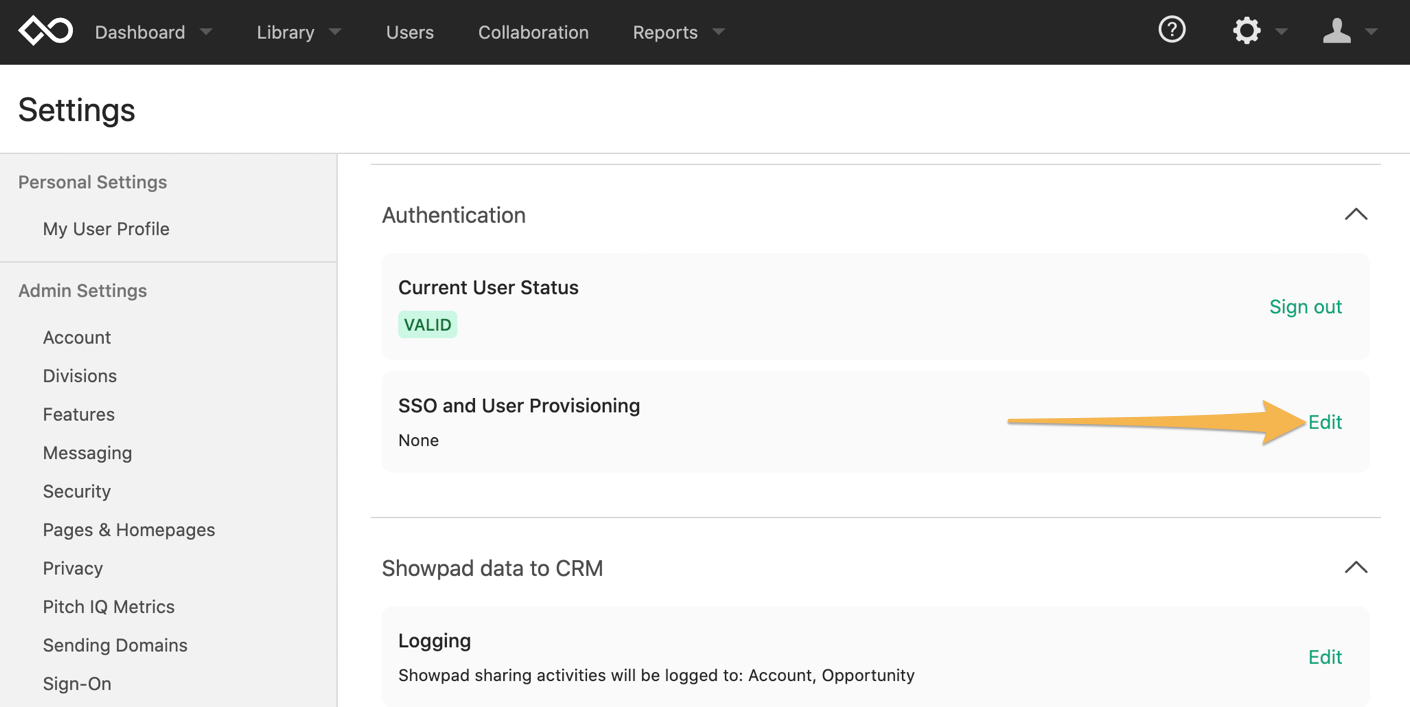Collapse the Showpad data to CRM chevron
Image resolution: width=1410 pixels, height=707 pixels.
(1356, 567)
